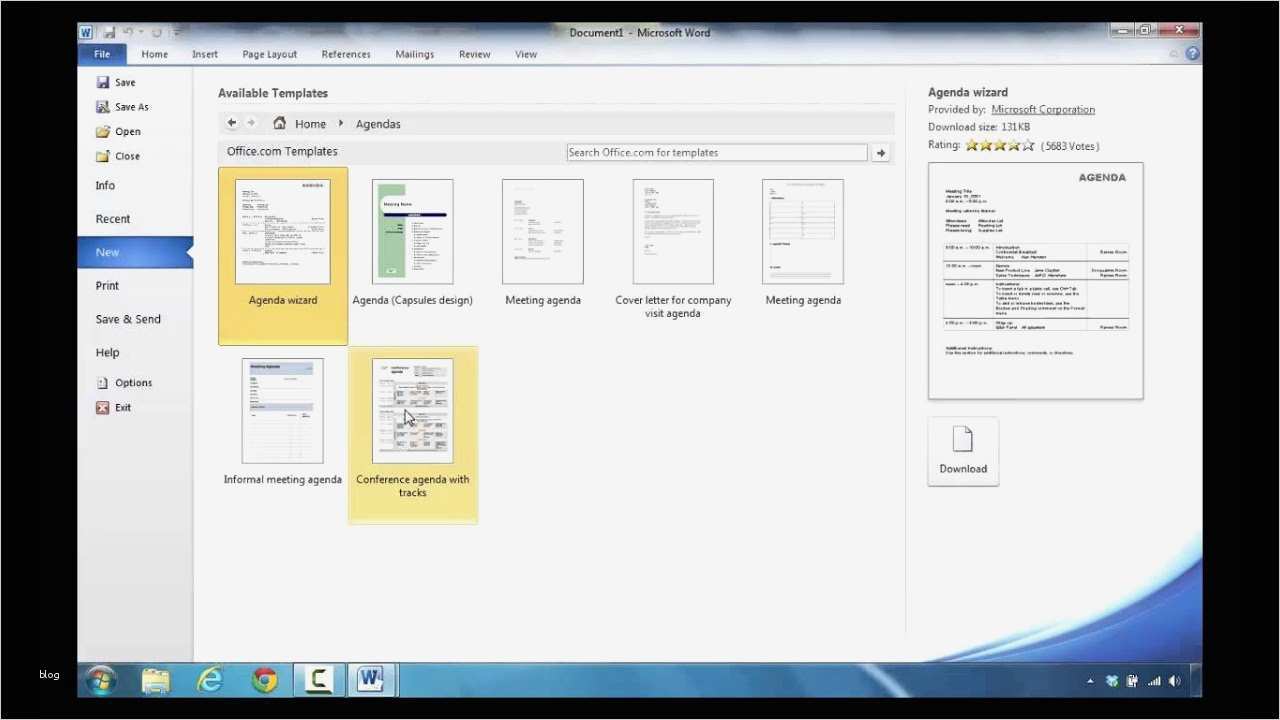Click Close in the File menu
This screenshot has height=720, width=1280.
(118, 156)
